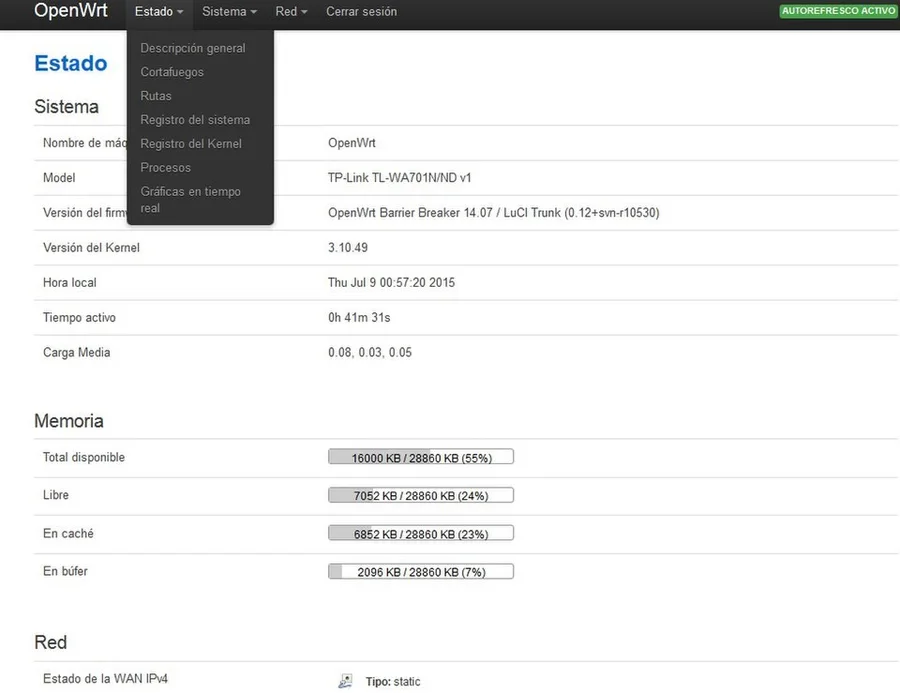Click the Sistema section heading
The width and height of the screenshot is (900, 693).
point(66,107)
